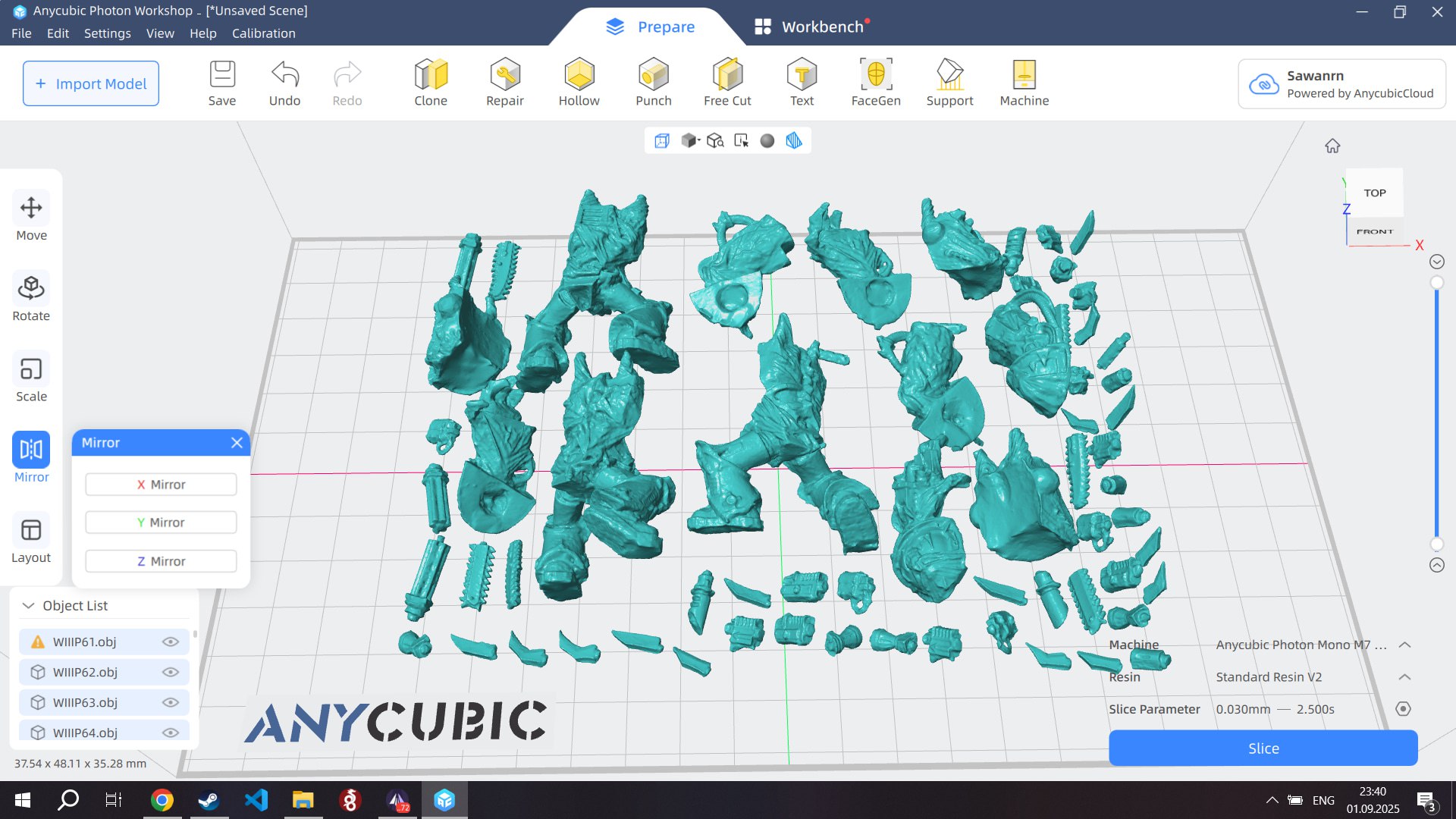Apply X Mirror to the model
The image size is (1456, 819).
click(161, 485)
